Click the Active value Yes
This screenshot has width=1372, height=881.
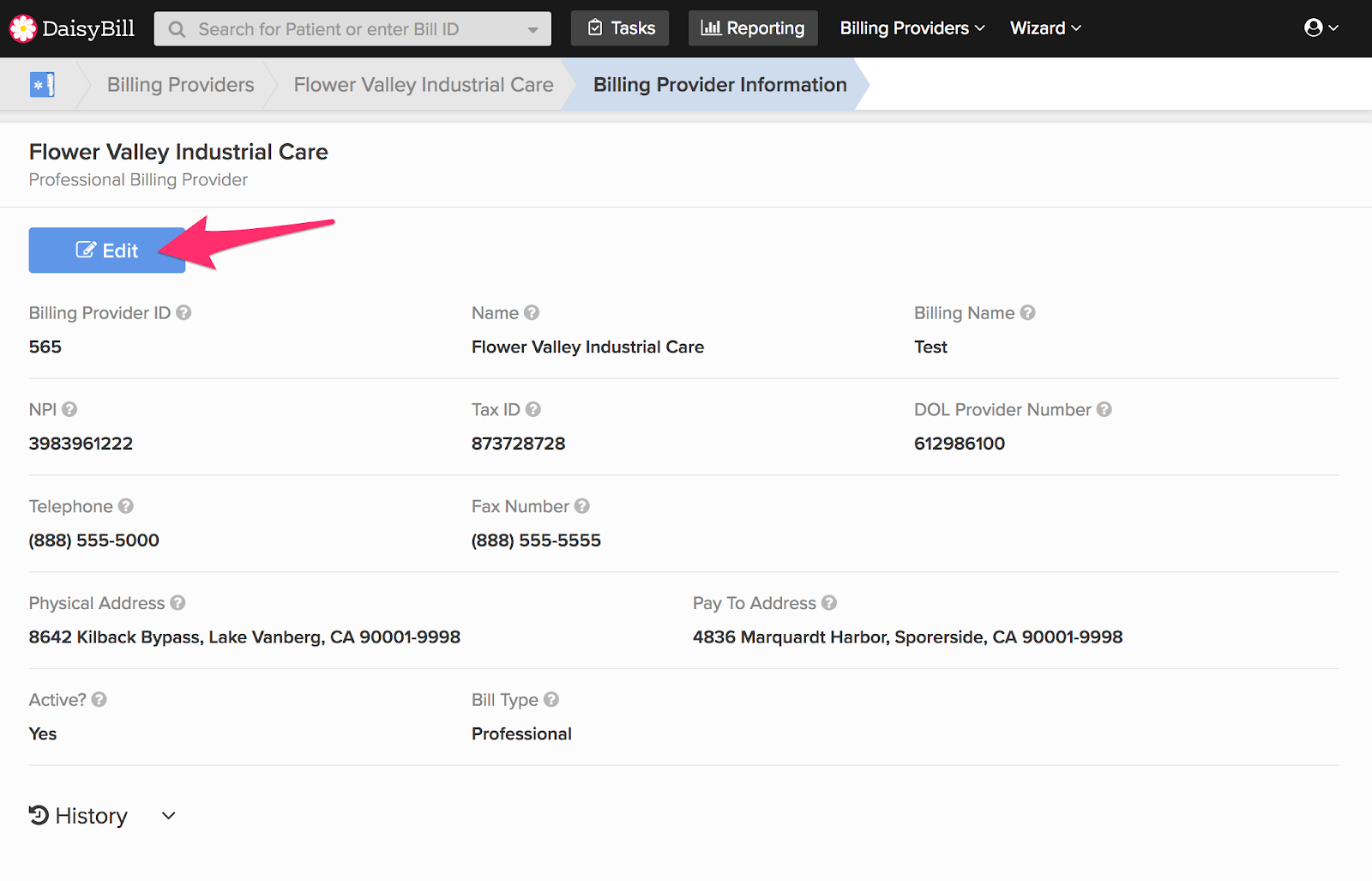coord(43,733)
